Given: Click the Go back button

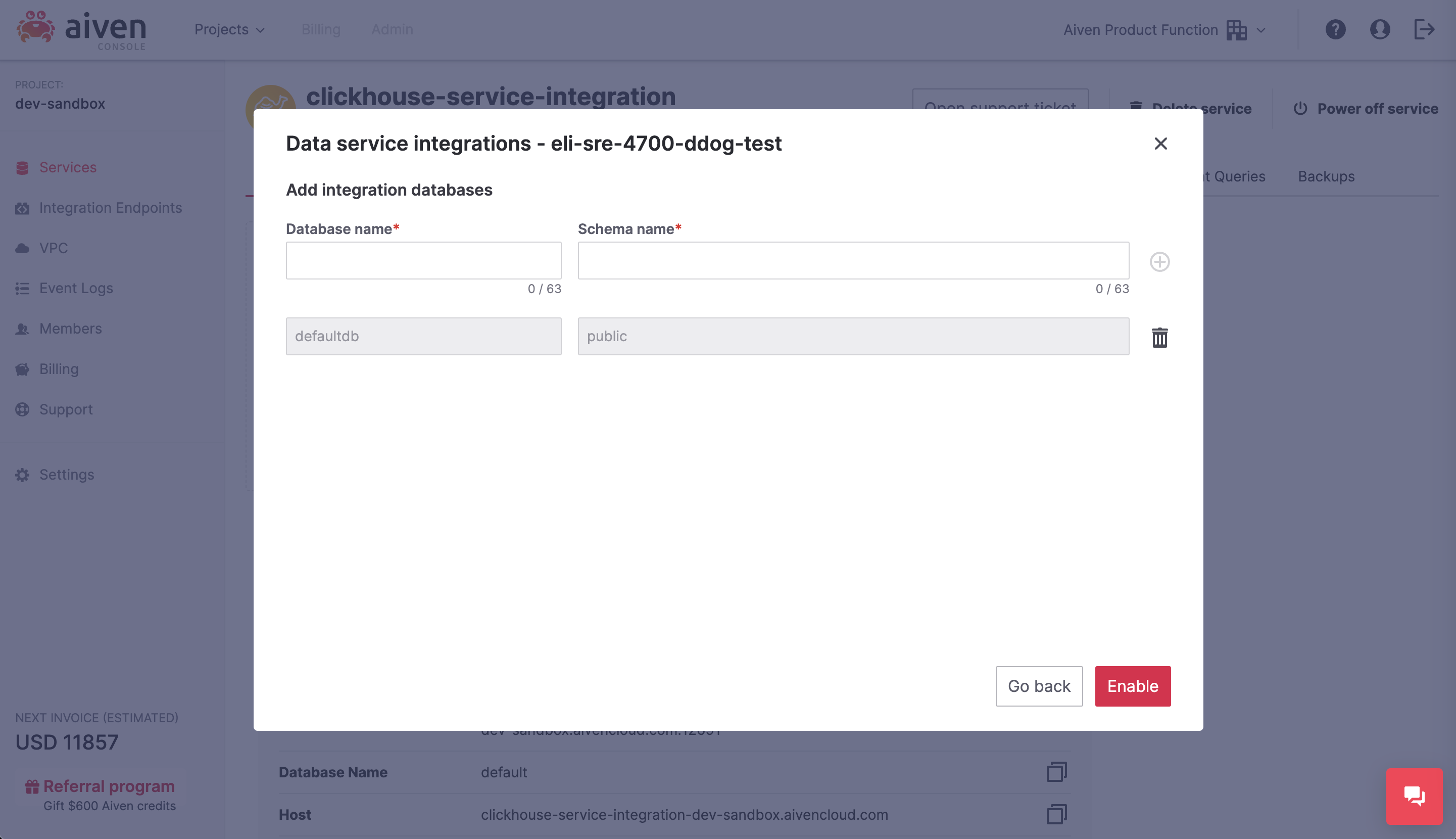Looking at the screenshot, I should pos(1038,686).
